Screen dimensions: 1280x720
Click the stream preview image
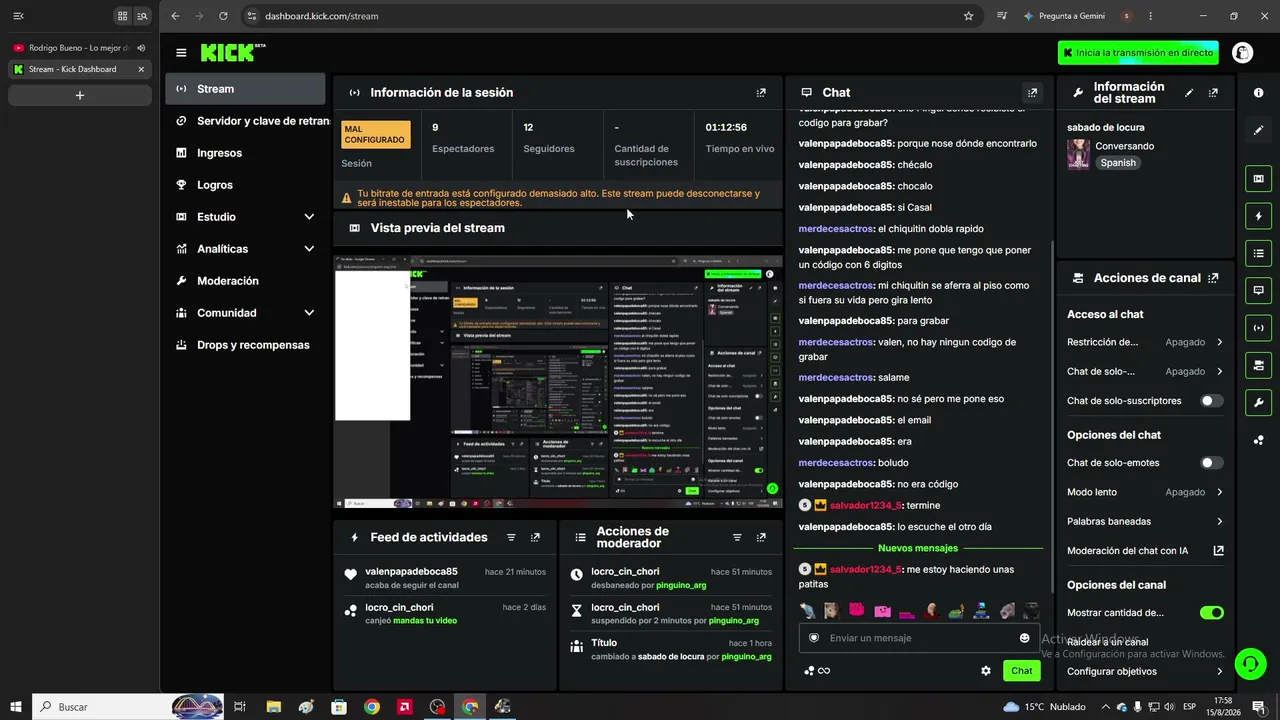[558, 381]
